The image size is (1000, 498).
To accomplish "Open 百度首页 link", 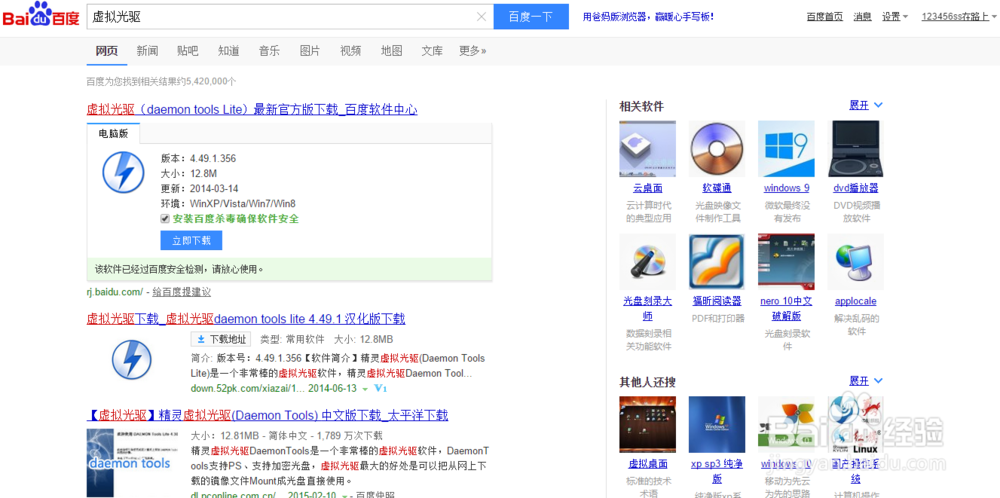I will pos(825,17).
